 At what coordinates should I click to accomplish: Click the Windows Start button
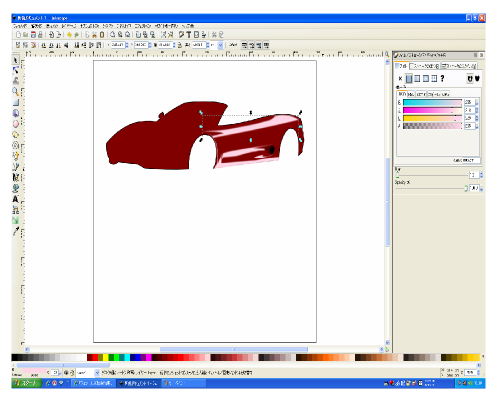[27, 383]
